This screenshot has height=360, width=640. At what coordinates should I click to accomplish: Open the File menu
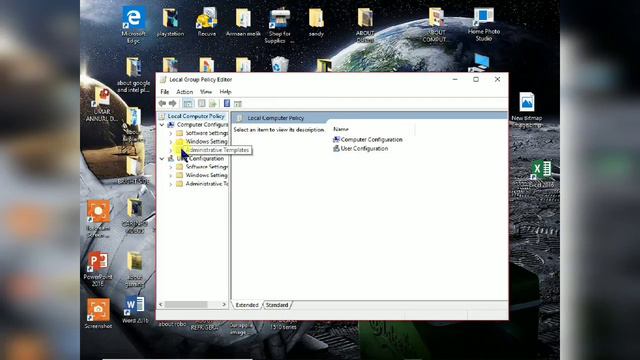tap(164, 92)
